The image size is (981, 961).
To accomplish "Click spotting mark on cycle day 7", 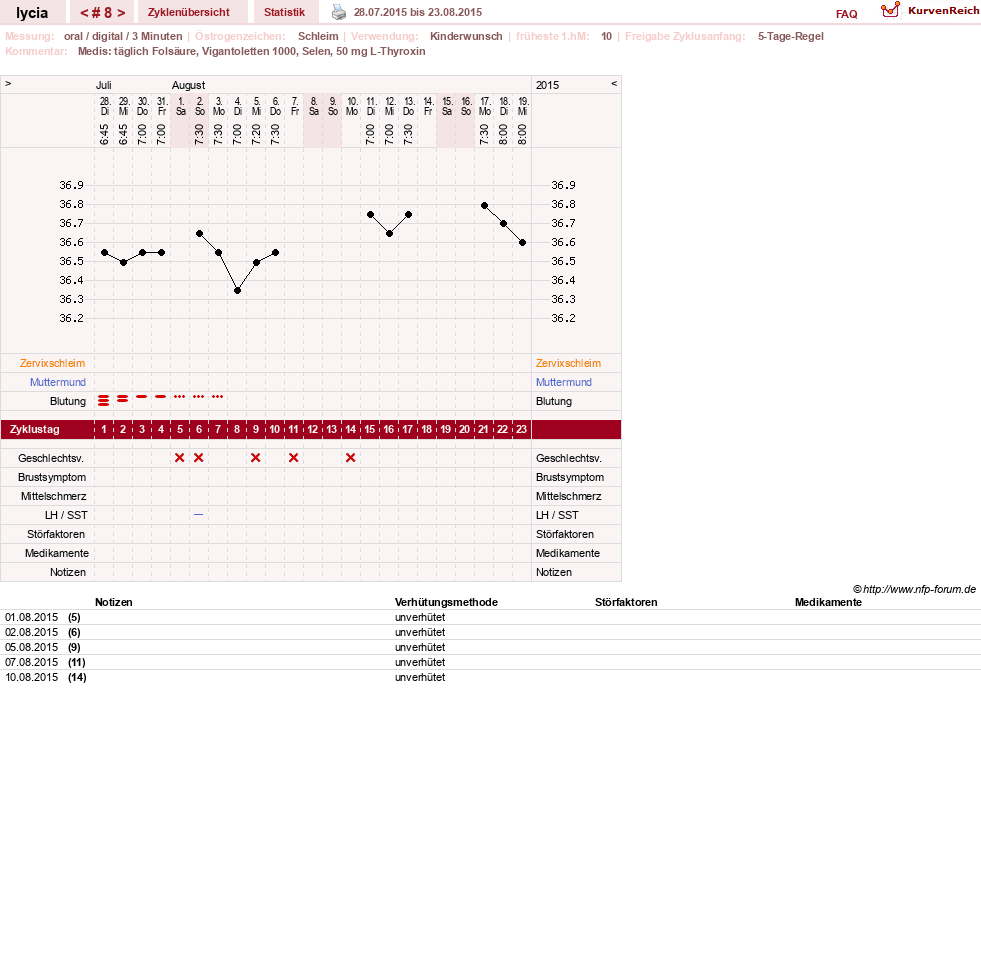I will tap(217, 397).
